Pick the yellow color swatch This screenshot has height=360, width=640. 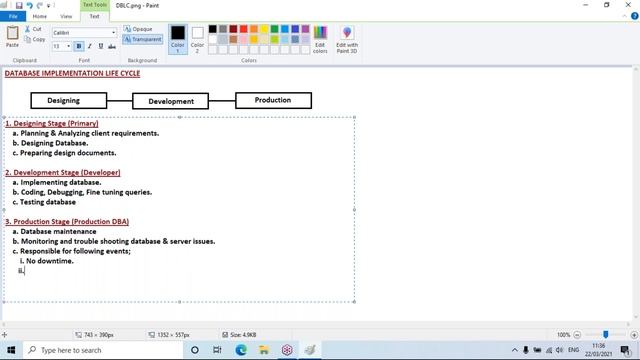click(264, 29)
